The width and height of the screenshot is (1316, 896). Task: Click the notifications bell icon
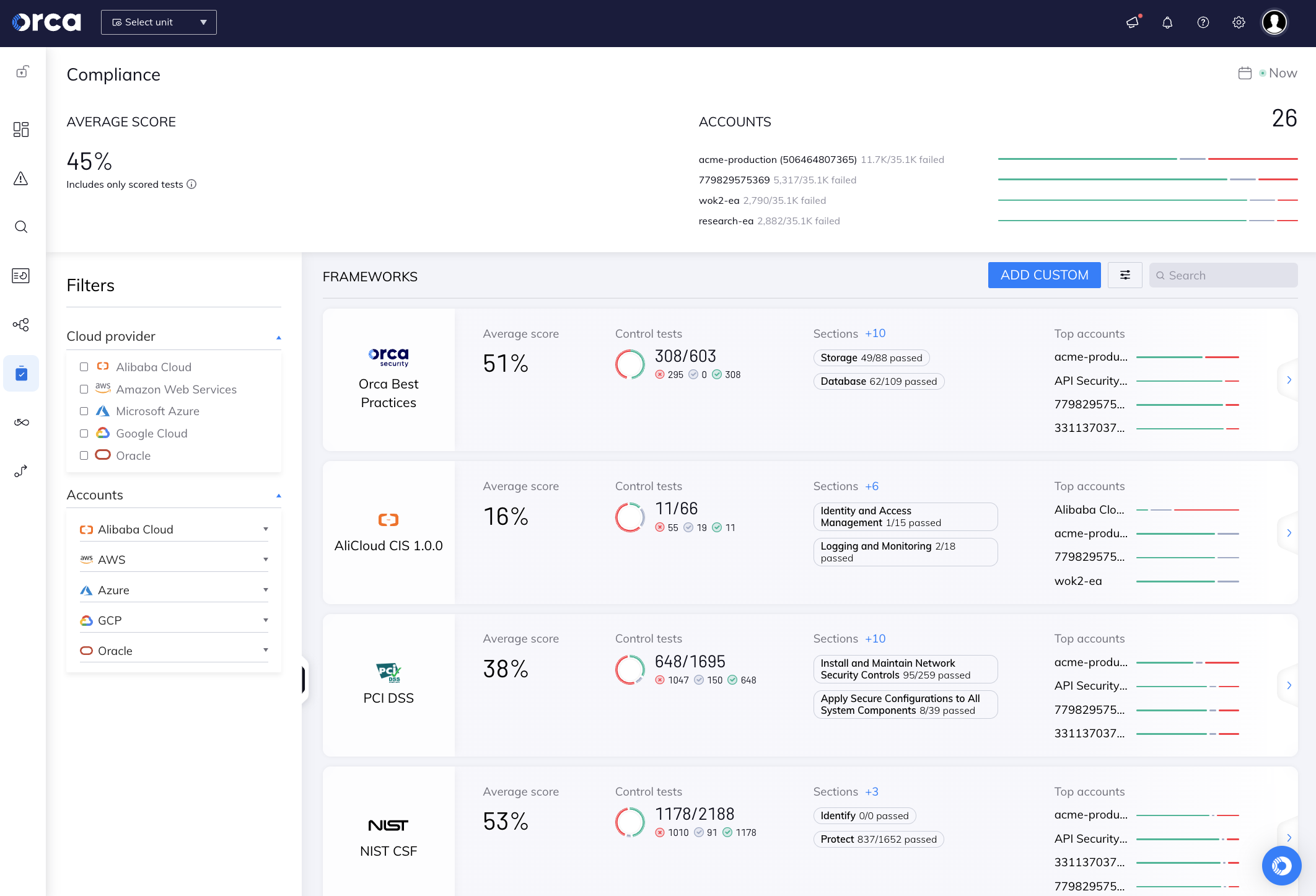point(1167,22)
